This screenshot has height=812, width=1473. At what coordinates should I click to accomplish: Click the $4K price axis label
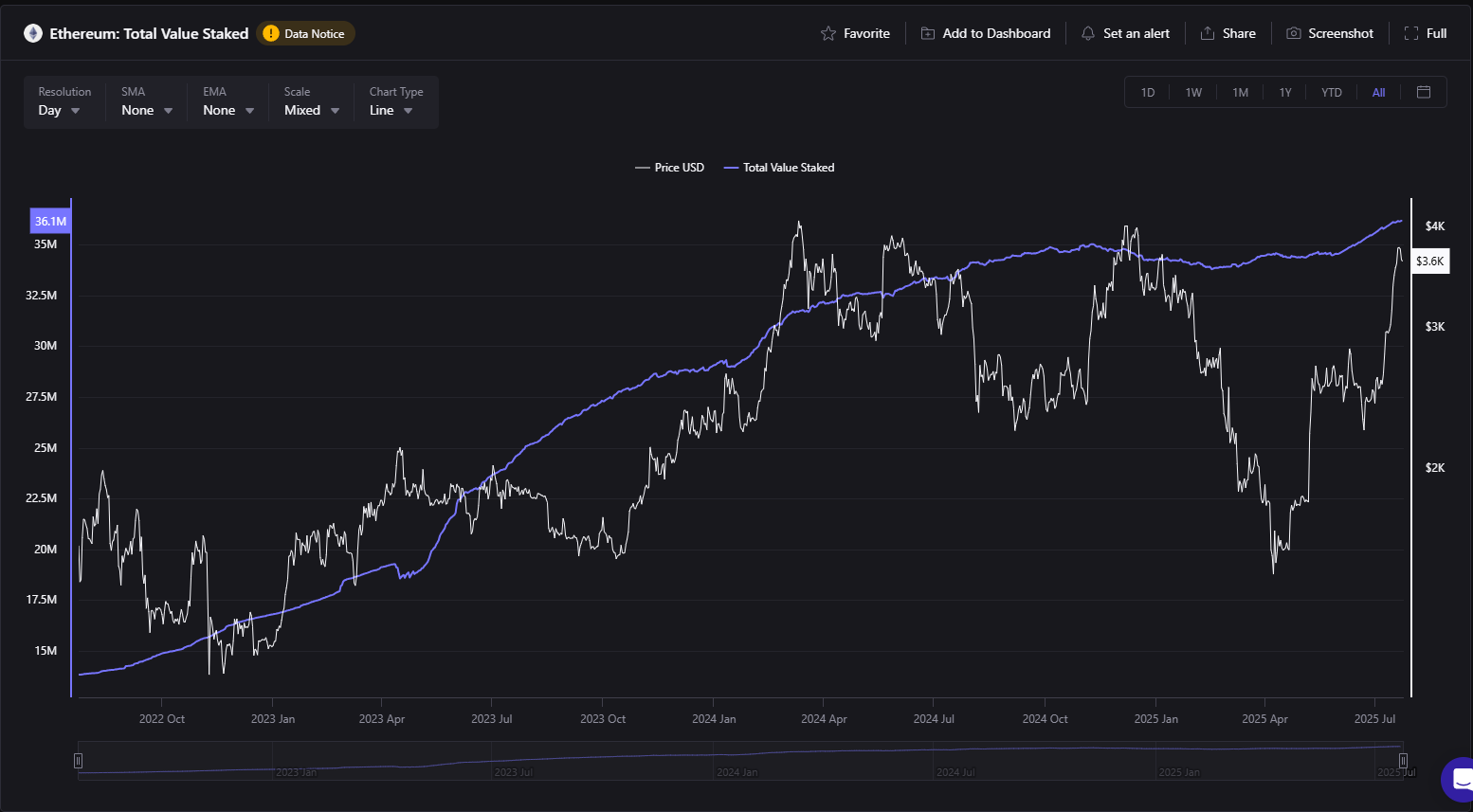(x=1435, y=226)
